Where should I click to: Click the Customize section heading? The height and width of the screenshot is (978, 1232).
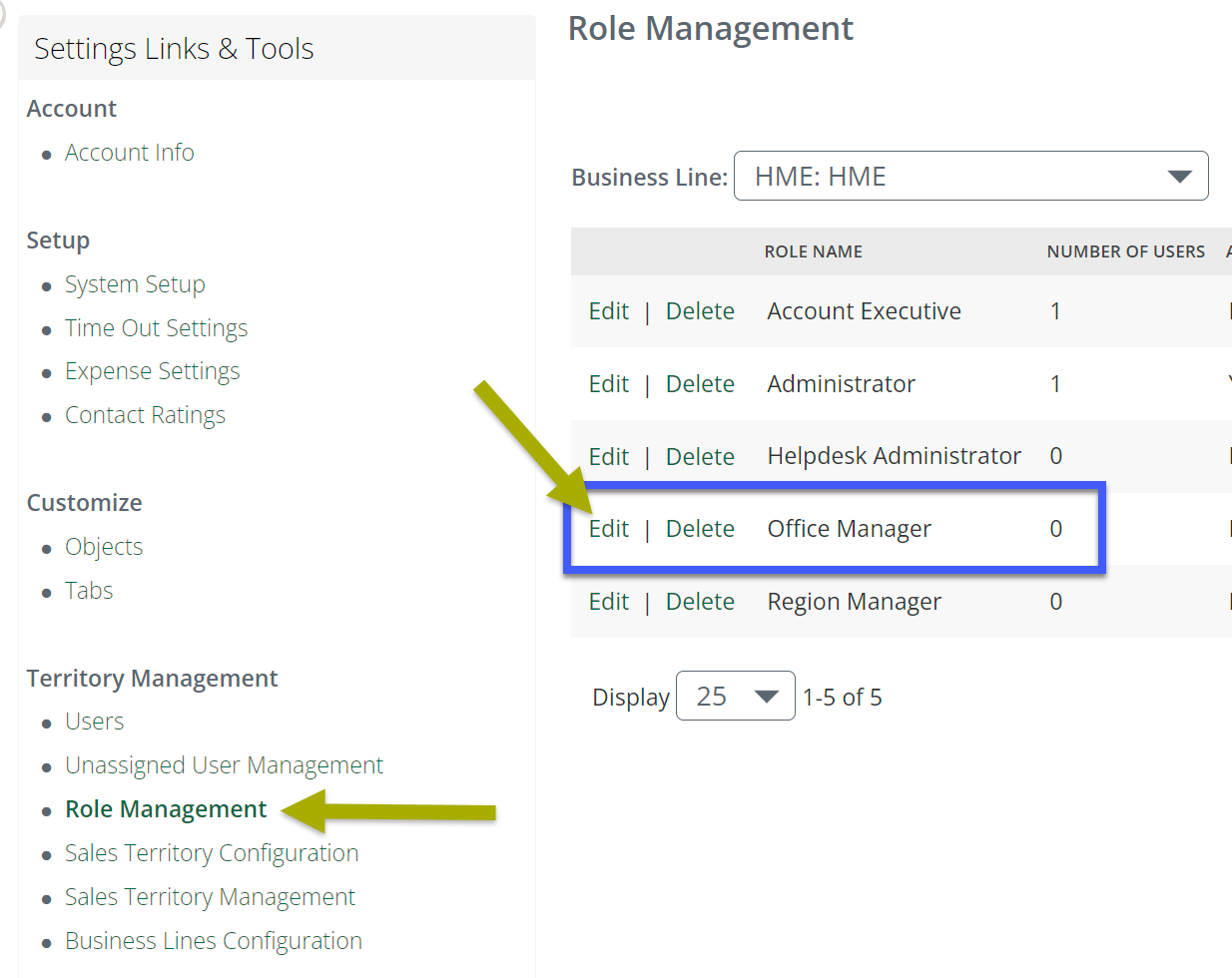pyautogui.click(x=84, y=503)
